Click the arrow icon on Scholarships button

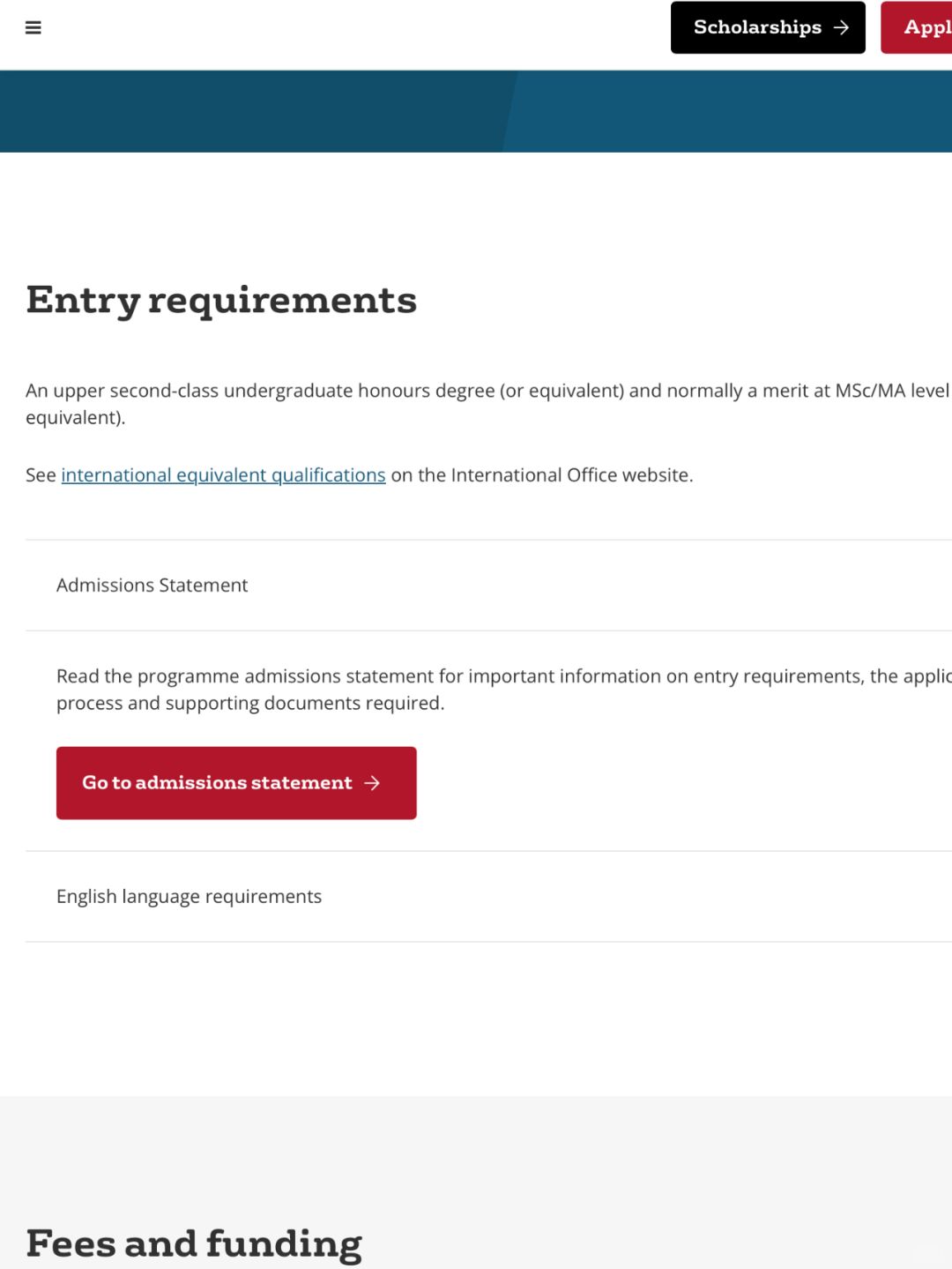coord(841,27)
